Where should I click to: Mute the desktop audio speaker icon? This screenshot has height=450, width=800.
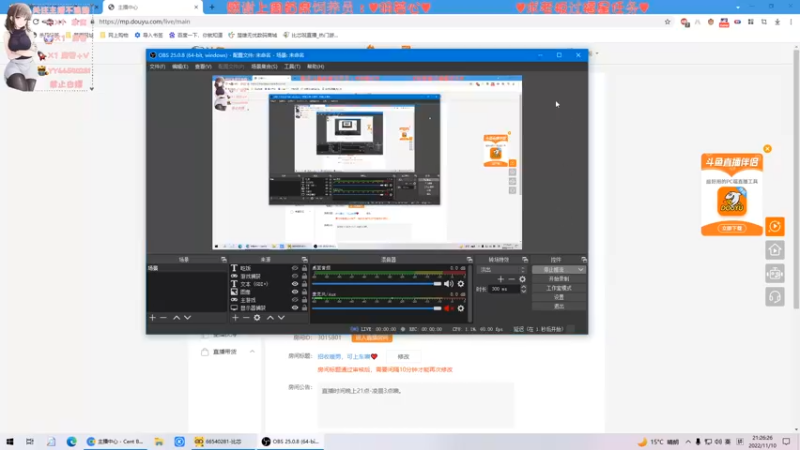tap(448, 284)
